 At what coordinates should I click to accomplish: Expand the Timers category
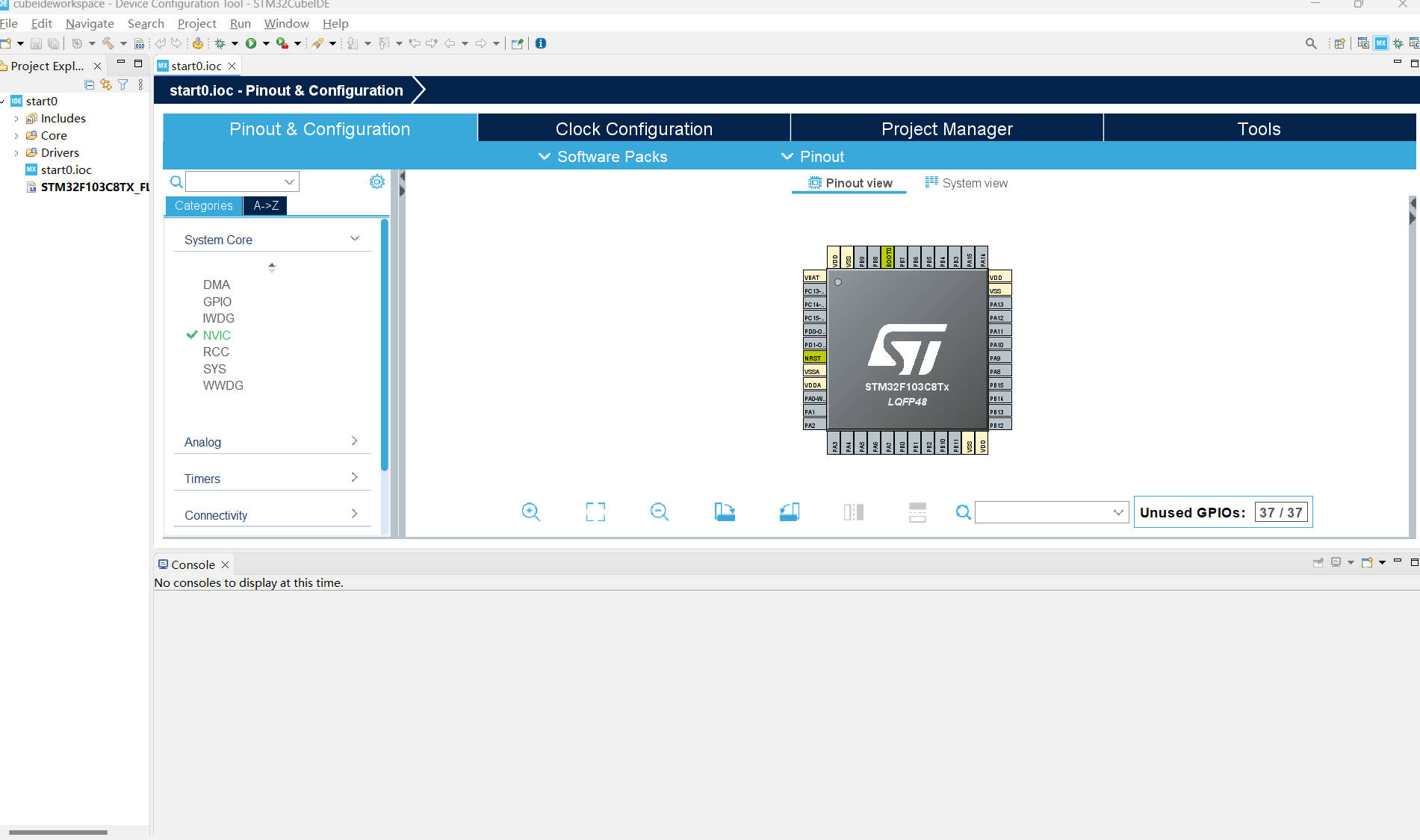[354, 478]
